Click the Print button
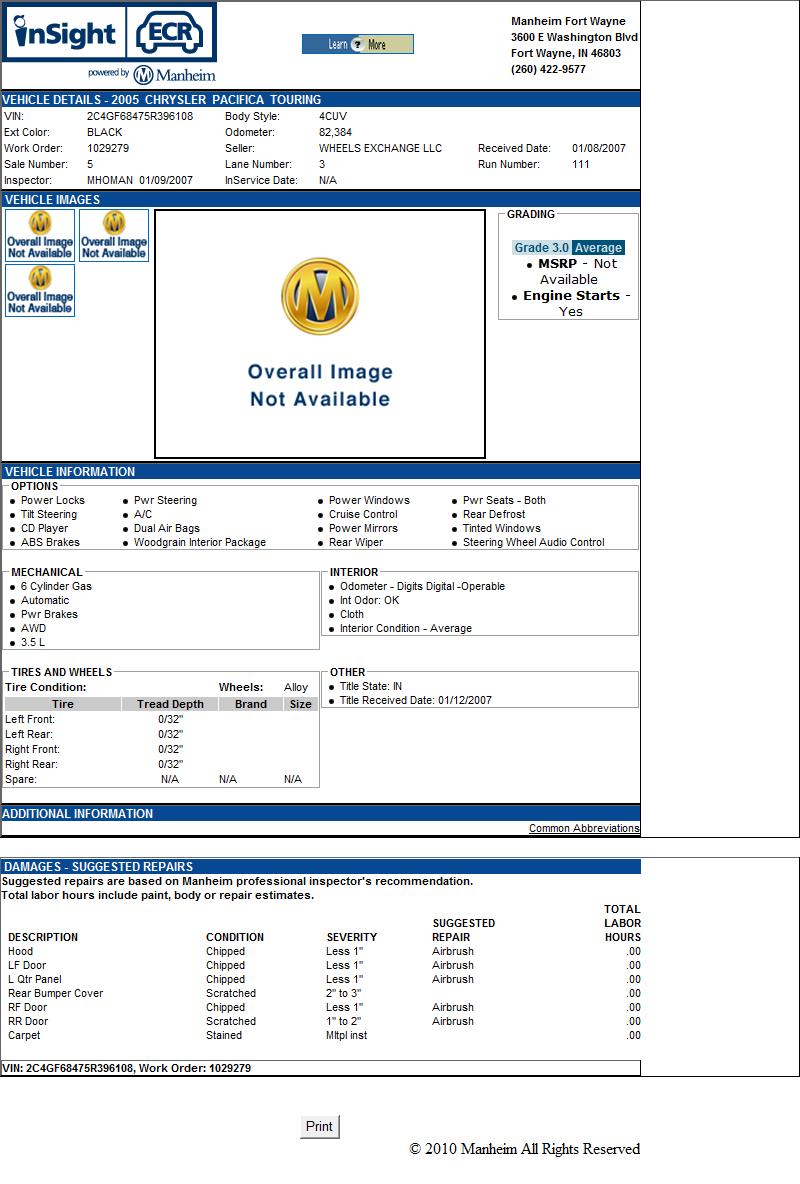Viewport: 800px width, 1184px height. (320, 1126)
